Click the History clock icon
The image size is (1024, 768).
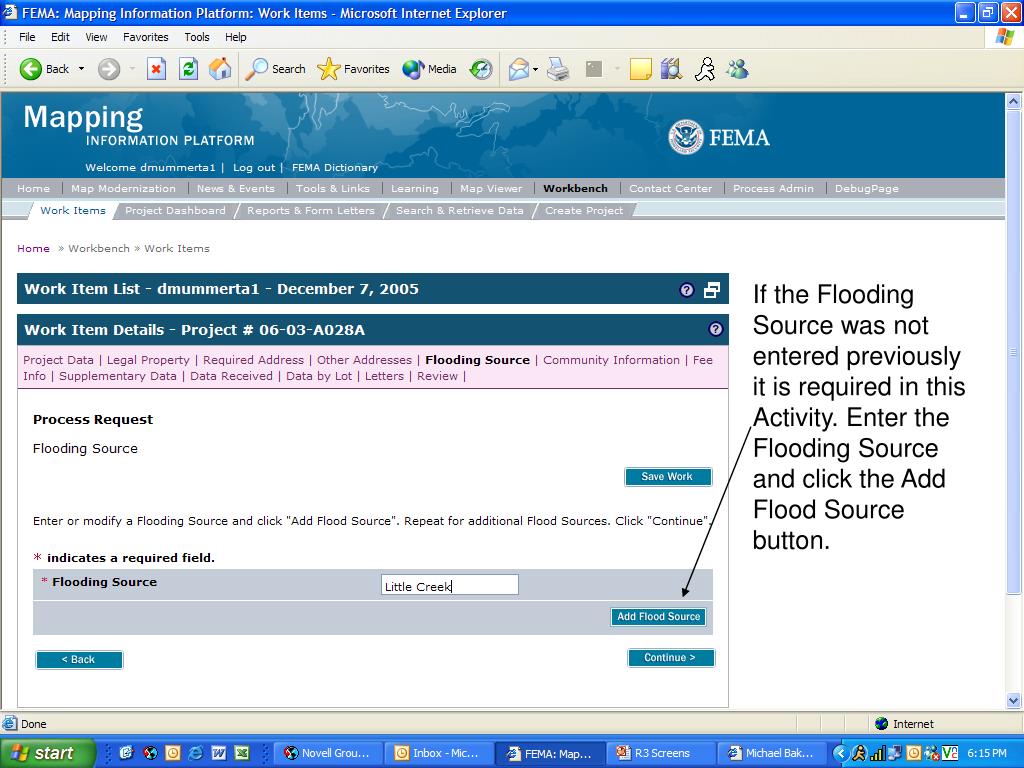(481, 69)
